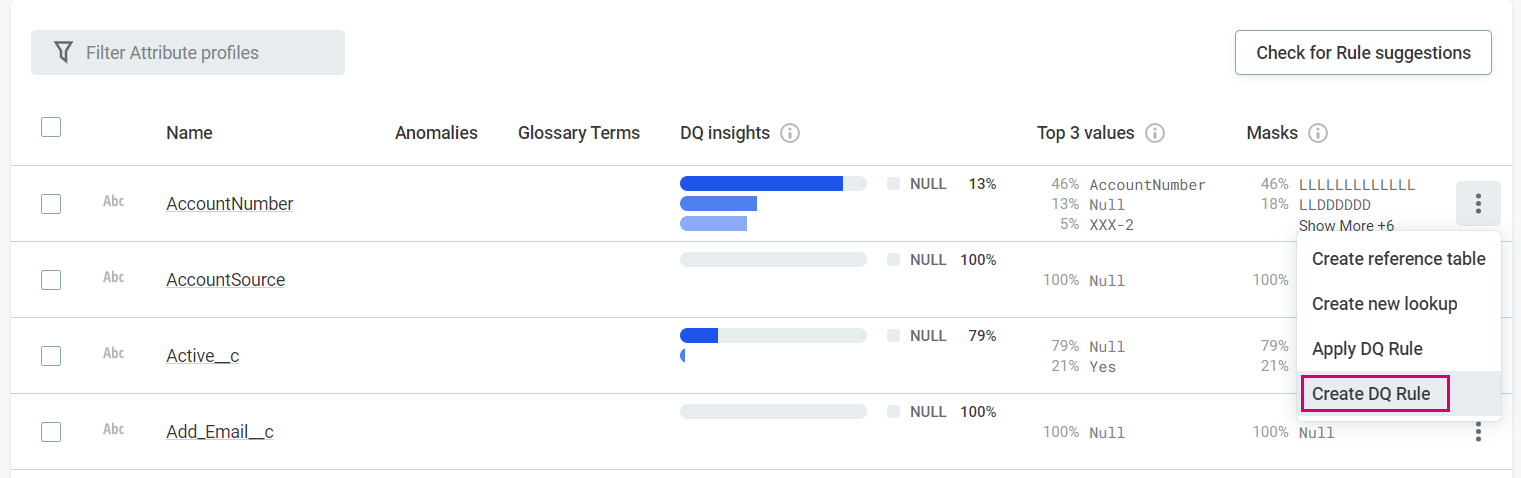The width and height of the screenshot is (1521, 478).
Task: Check the AccountNumber row checkbox
Action: 51,204
